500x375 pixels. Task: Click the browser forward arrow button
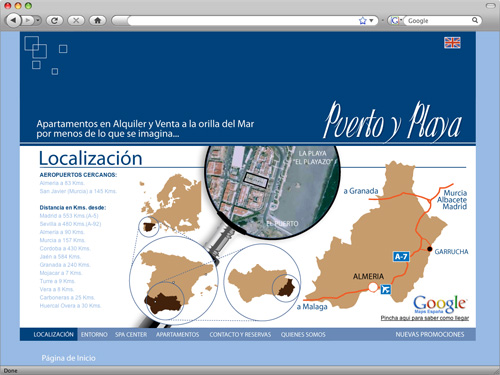click(x=28, y=21)
